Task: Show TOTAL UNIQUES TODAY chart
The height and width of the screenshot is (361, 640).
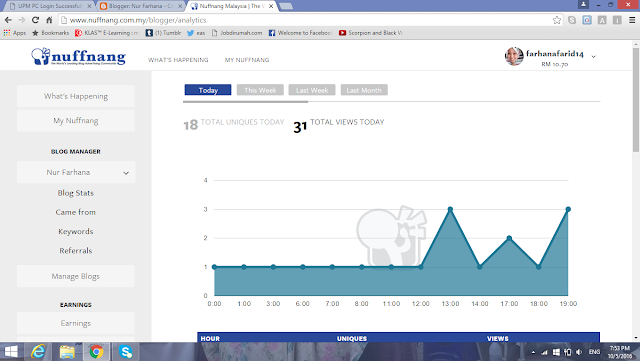Action: (233, 124)
